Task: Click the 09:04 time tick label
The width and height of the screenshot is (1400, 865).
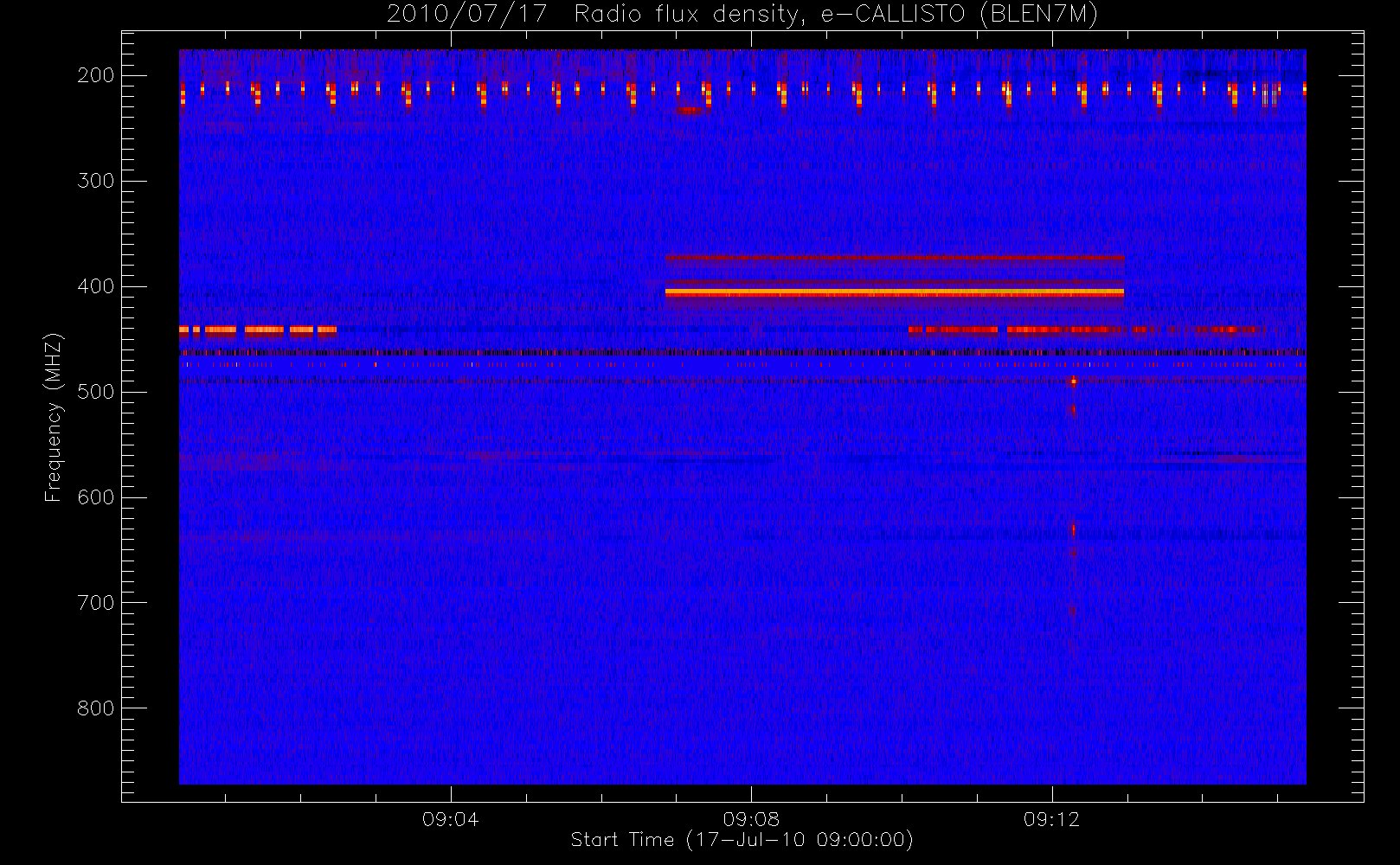Action: pos(450,819)
